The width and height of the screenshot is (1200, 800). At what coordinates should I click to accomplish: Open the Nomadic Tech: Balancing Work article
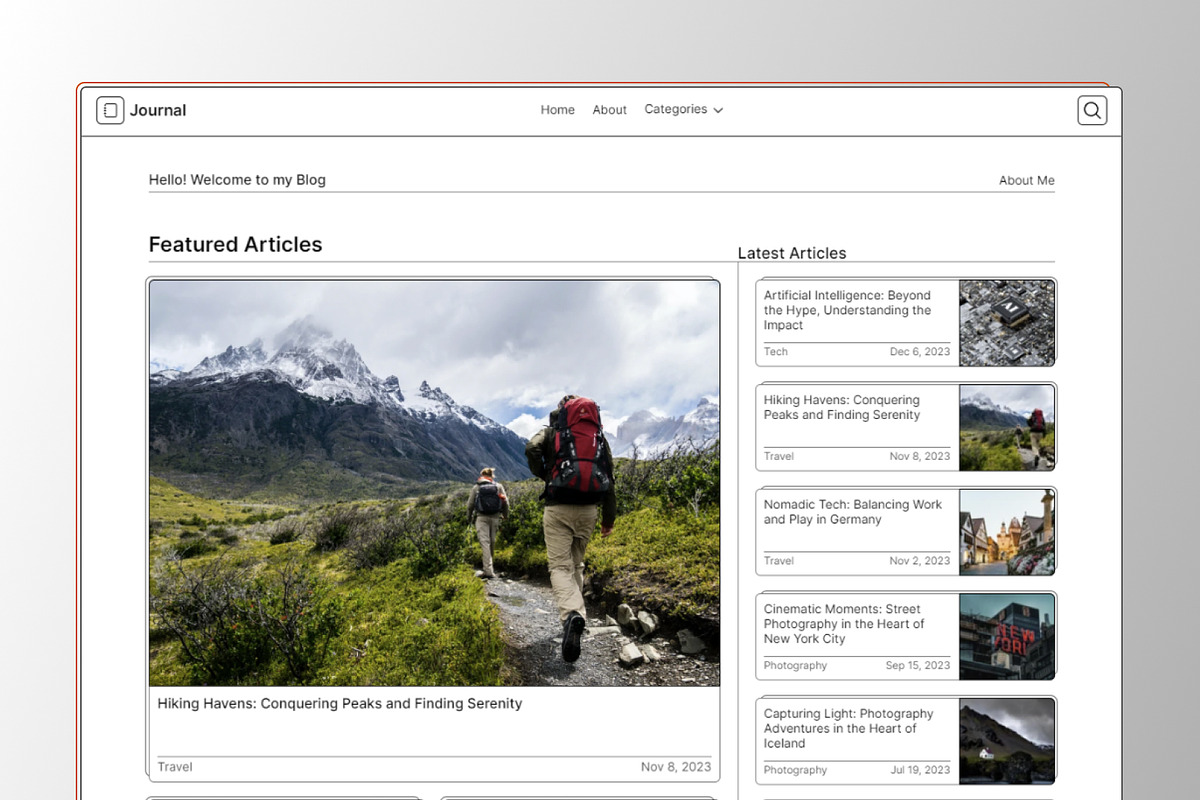(853, 512)
